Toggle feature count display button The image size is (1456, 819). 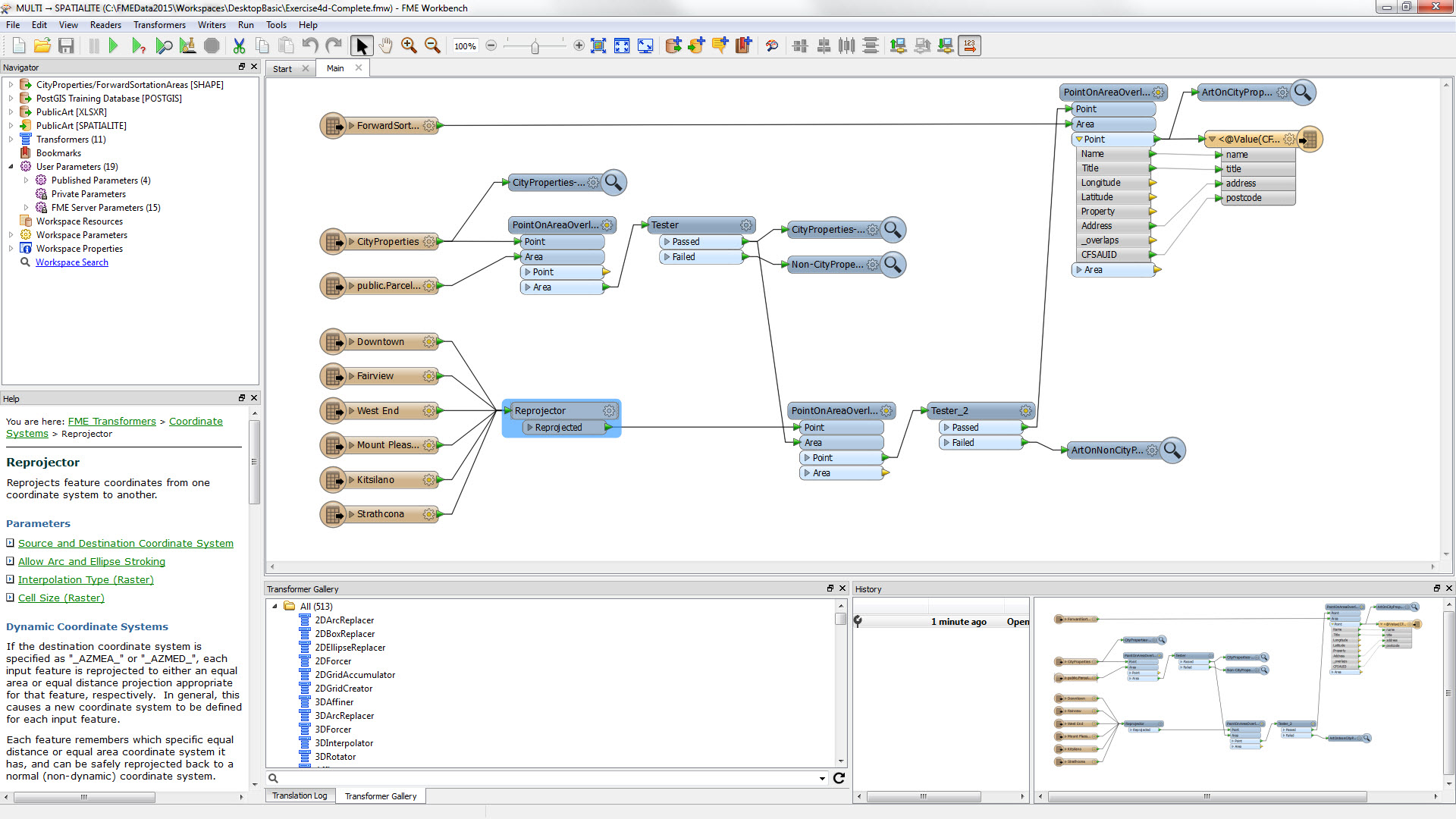(x=969, y=46)
